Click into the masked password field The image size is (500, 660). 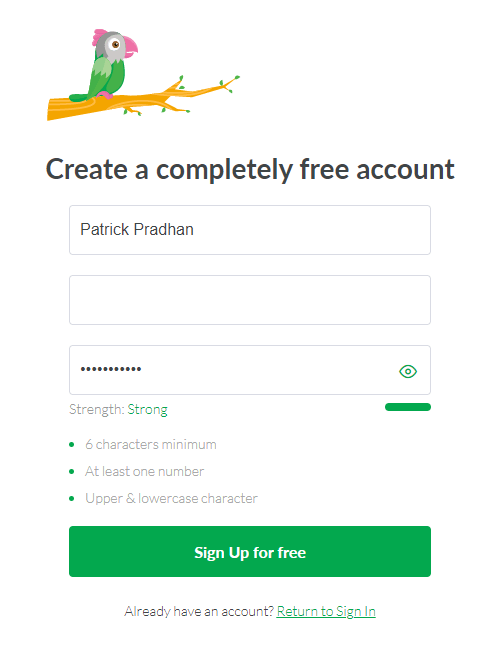(x=250, y=370)
